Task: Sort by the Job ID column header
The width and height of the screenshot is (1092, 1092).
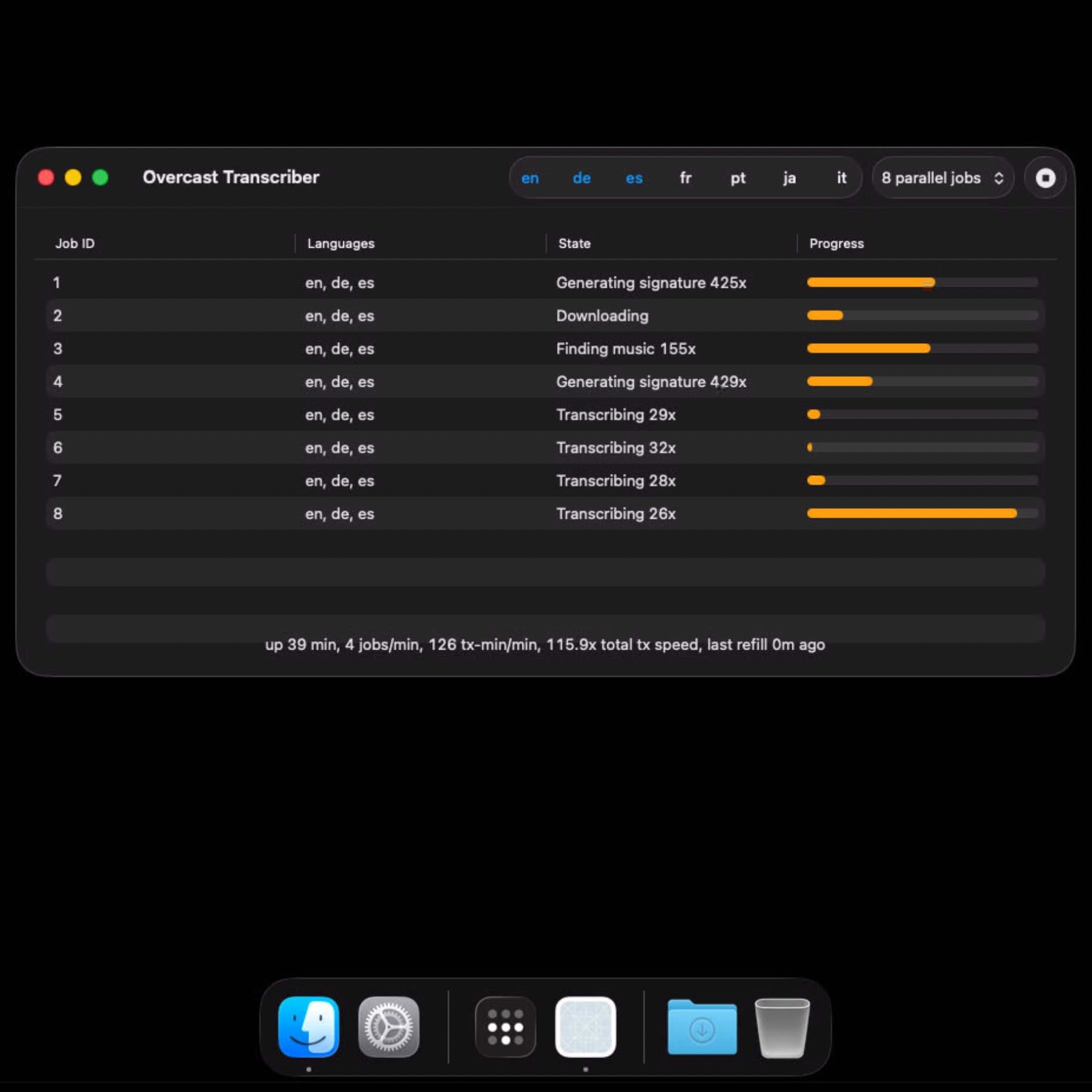Action: (x=75, y=244)
